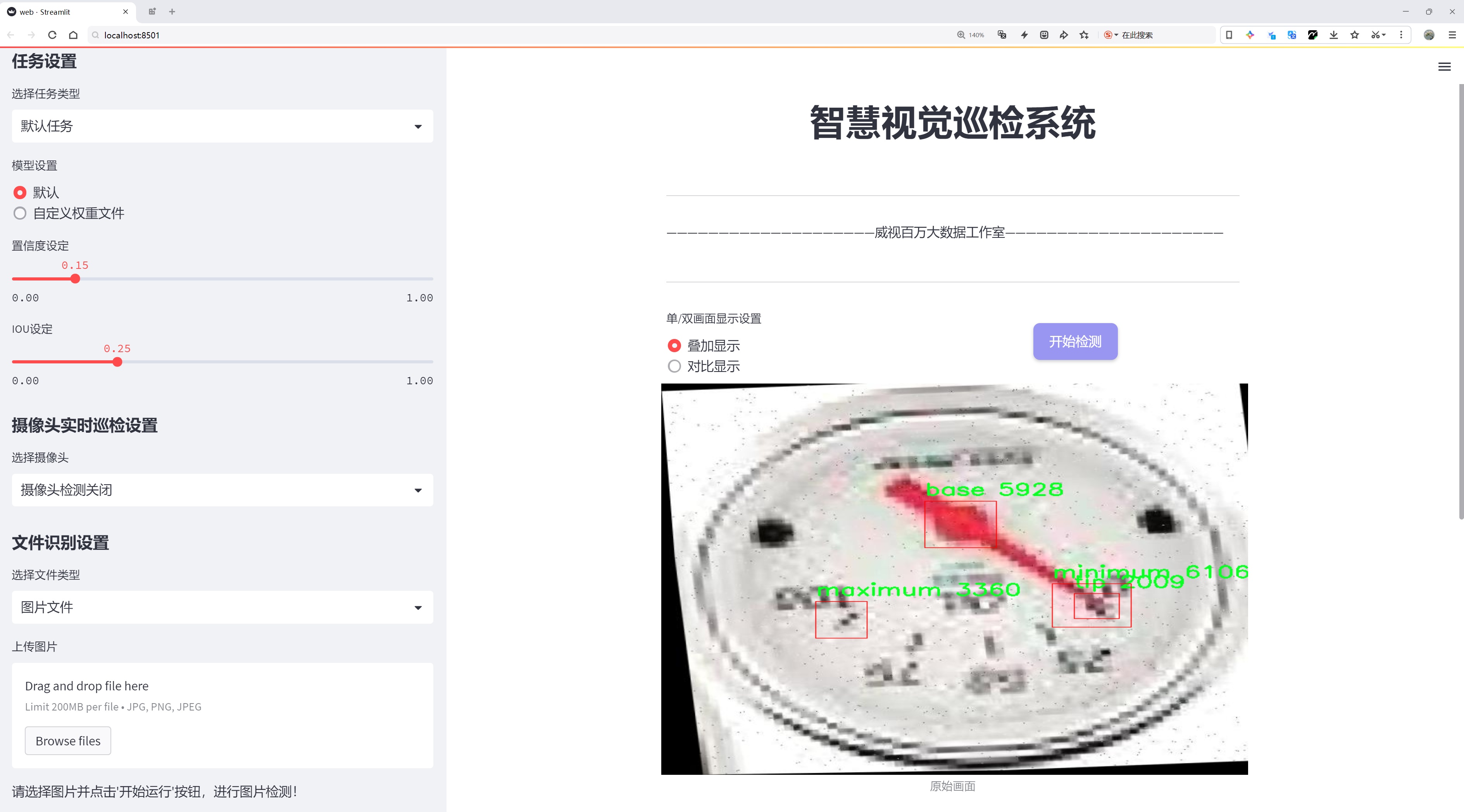
Task: Click the browser home icon
Action: [73, 35]
